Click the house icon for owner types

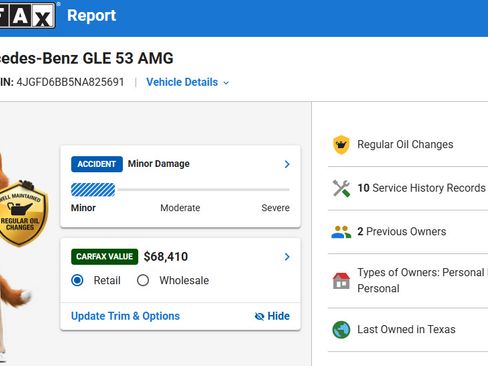[x=341, y=280]
